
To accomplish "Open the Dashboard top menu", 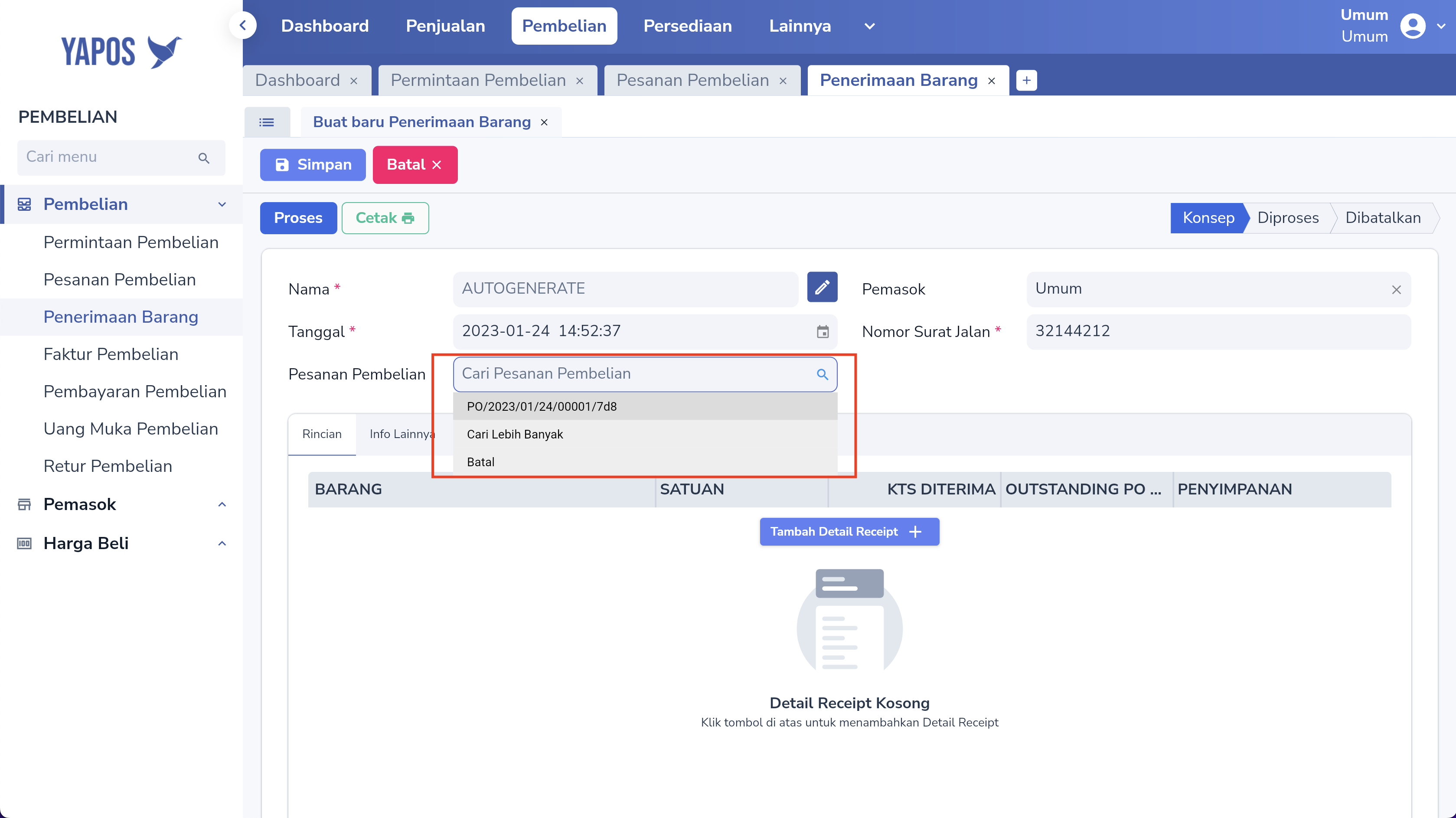I will [324, 26].
